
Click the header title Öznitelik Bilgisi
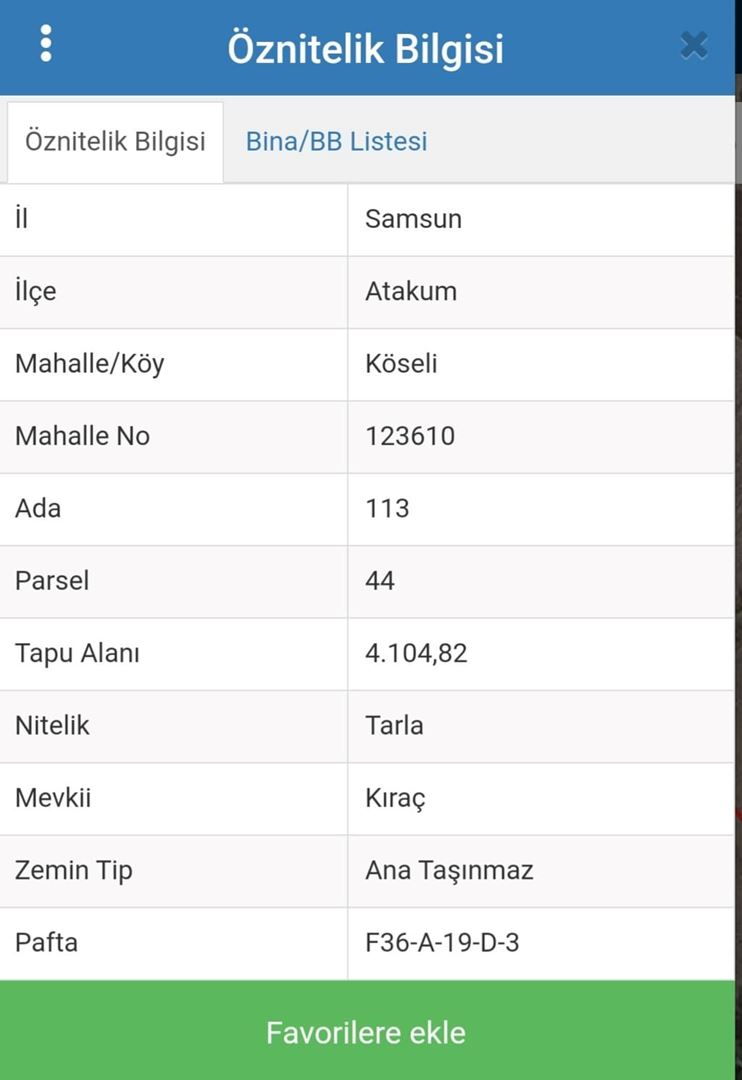pyautogui.click(x=365, y=47)
